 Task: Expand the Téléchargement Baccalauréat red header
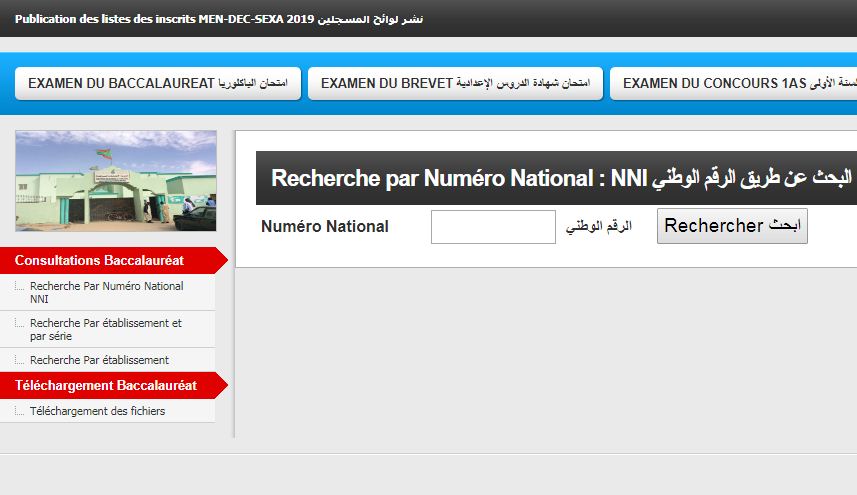pyautogui.click(x=107, y=385)
